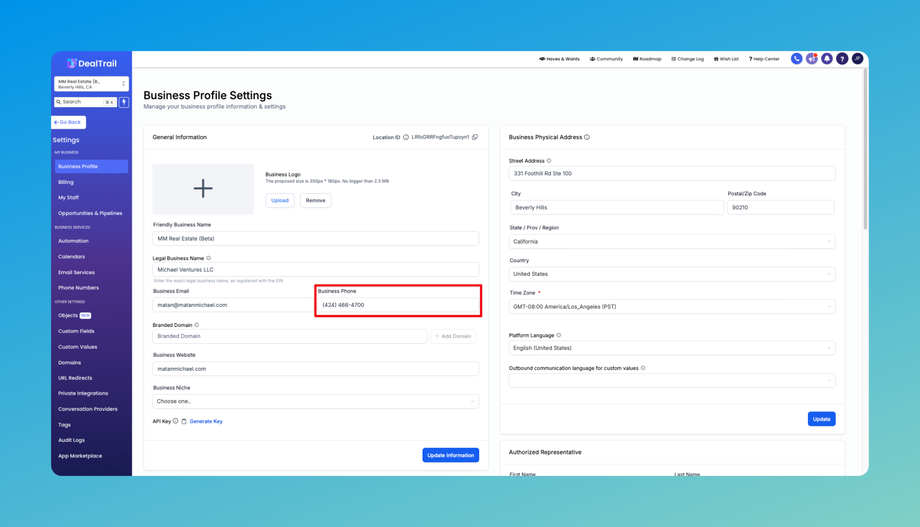Open the notifications bell icon
Viewport: 920px width, 527px height.
coord(827,59)
